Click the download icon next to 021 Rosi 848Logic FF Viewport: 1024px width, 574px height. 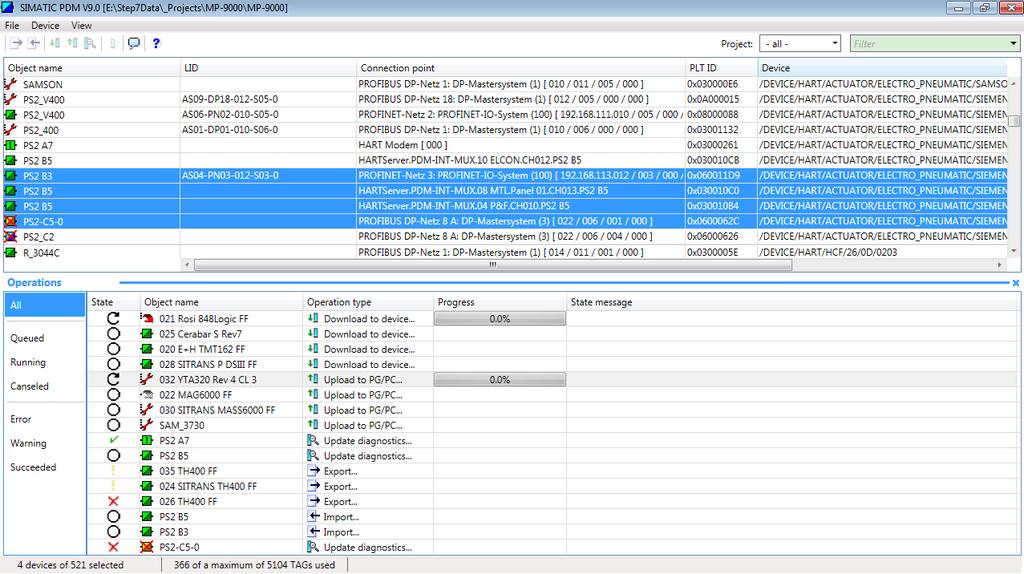click(313, 318)
